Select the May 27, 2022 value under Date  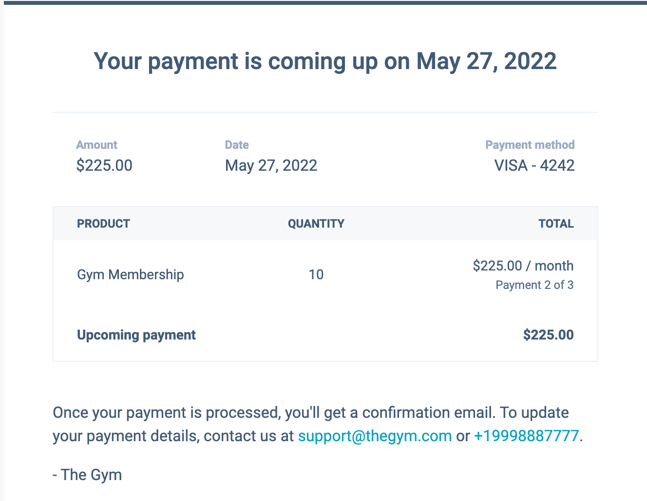(x=271, y=166)
